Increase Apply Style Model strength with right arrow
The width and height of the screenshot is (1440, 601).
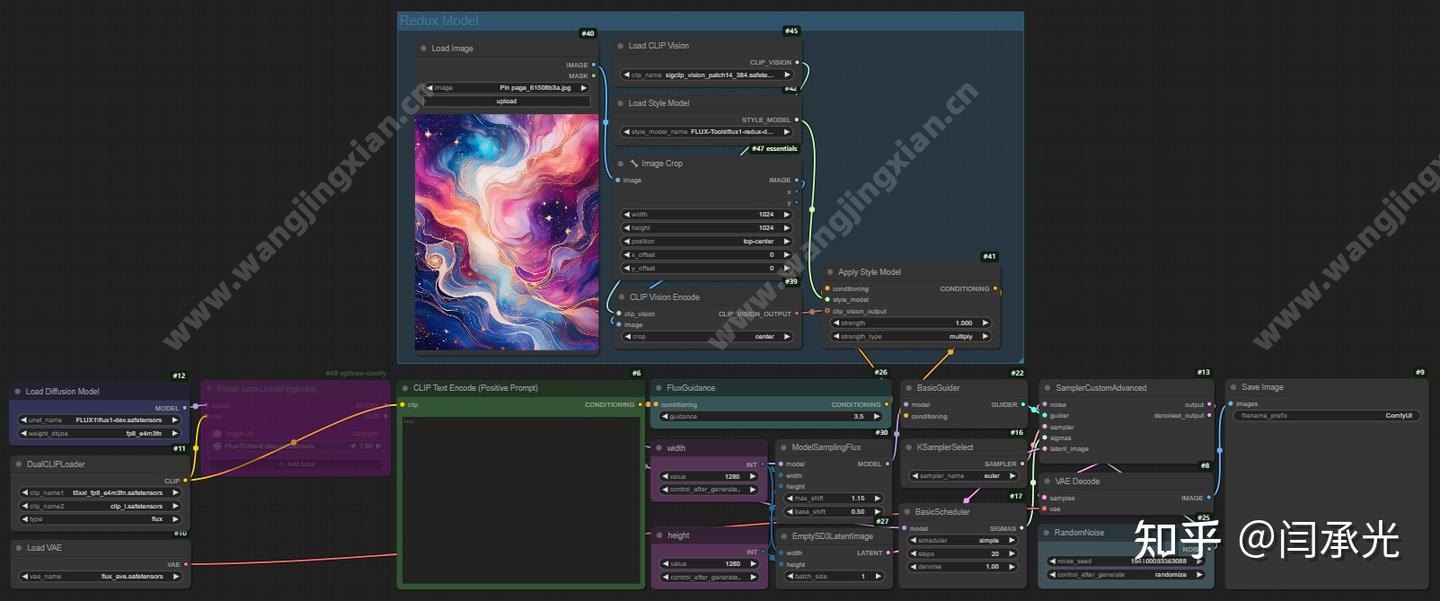click(x=985, y=323)
